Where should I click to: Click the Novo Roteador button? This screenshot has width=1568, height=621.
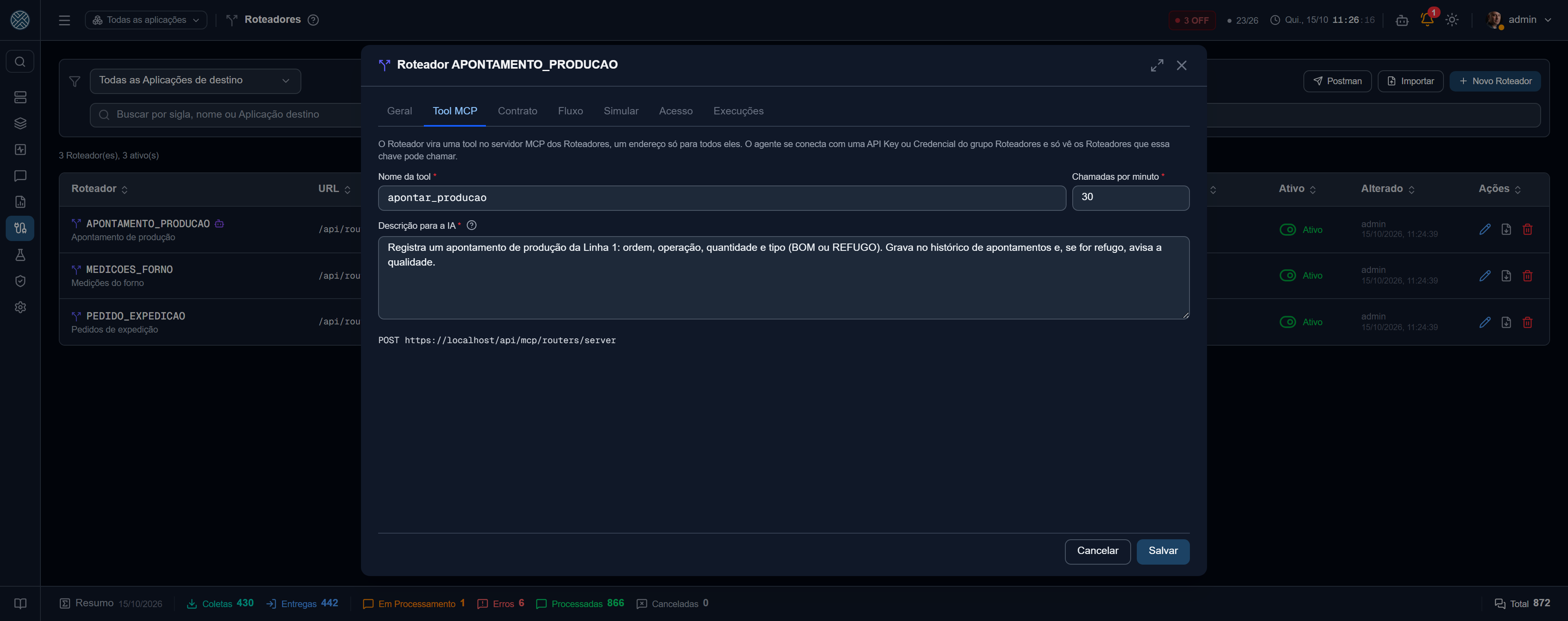pos(1495,81)
